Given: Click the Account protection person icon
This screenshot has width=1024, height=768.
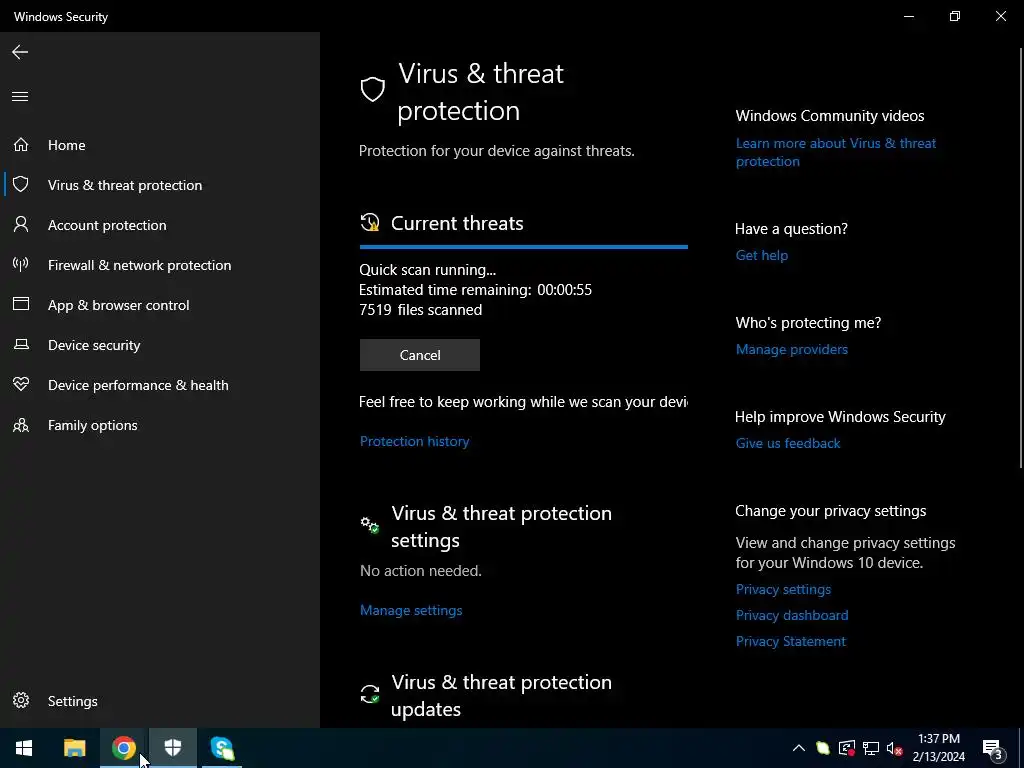Looking at the screenshot, I should [x=21, y=225].
